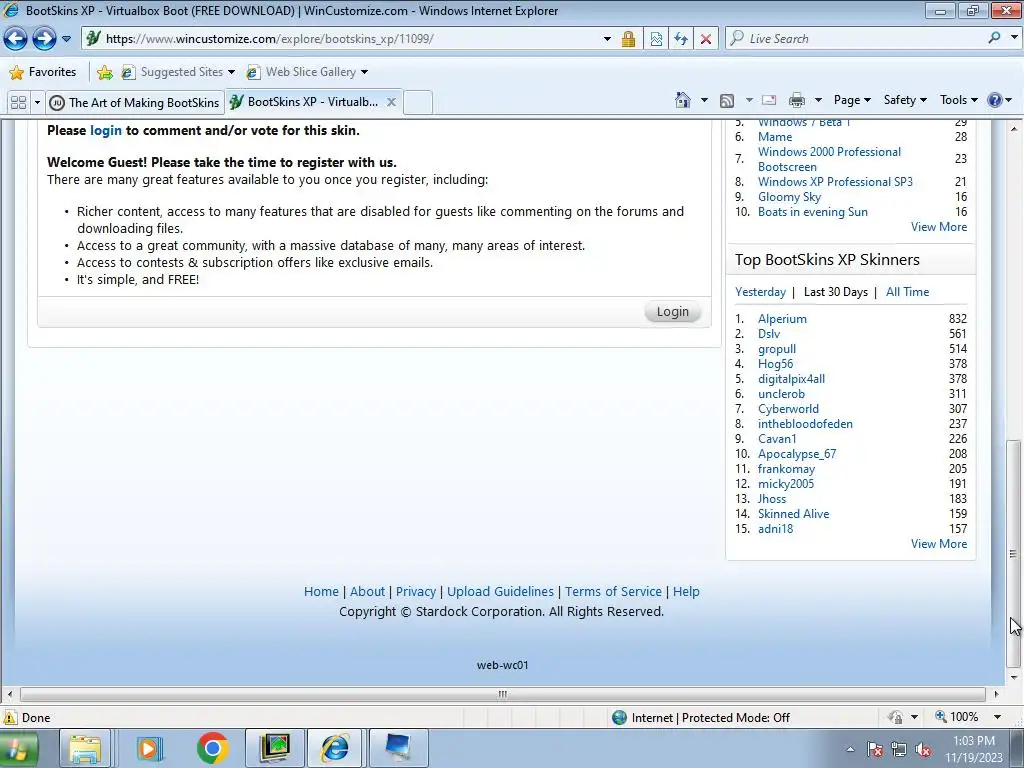Click the vertical scrollbar thumb
Screen dimensions: 1024x768
pos(1013,554)
